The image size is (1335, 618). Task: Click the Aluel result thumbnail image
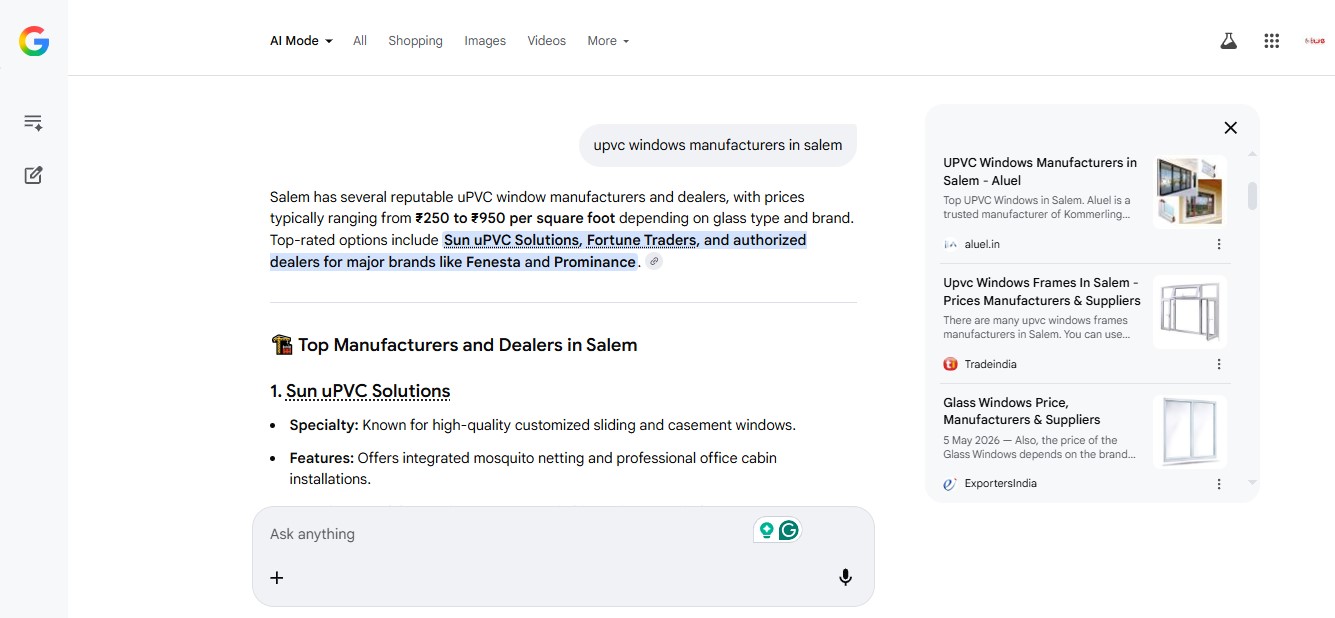point(1190,192)
